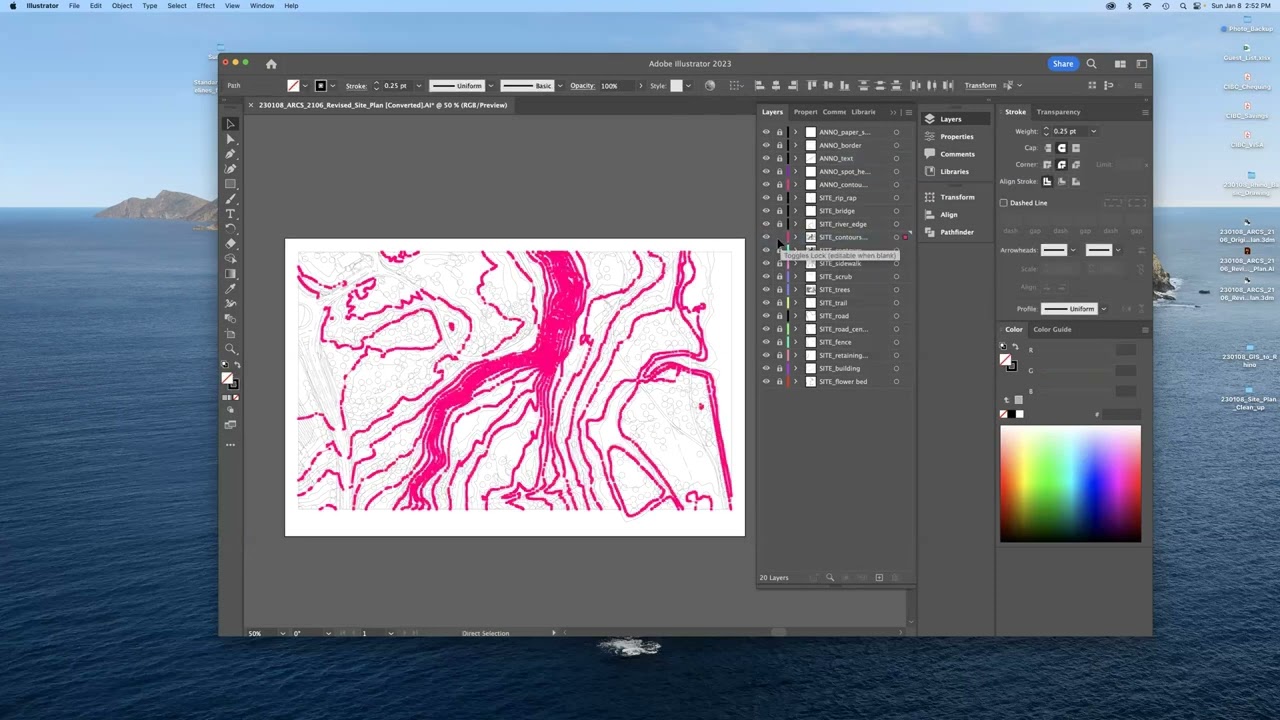
Task: Toggle lock on SITE_flower bed layer
Action: click(779, 382)
